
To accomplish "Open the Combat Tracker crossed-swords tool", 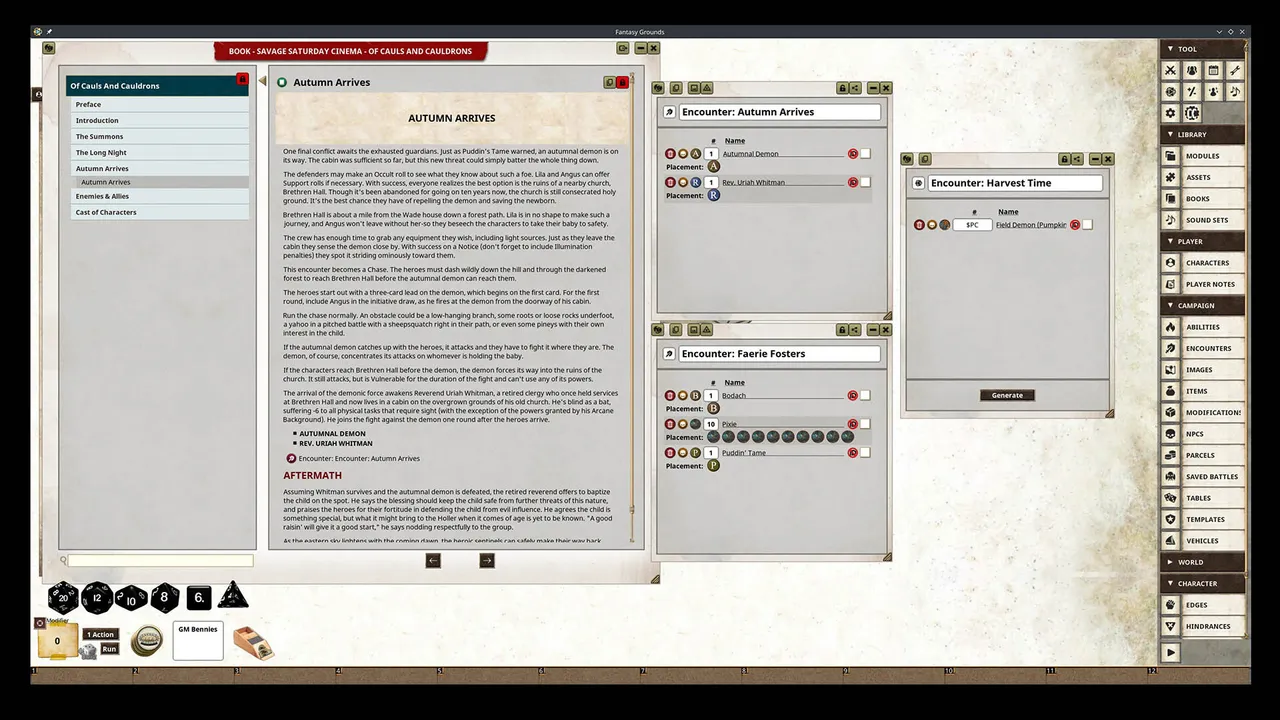I will click(1171, 70).
